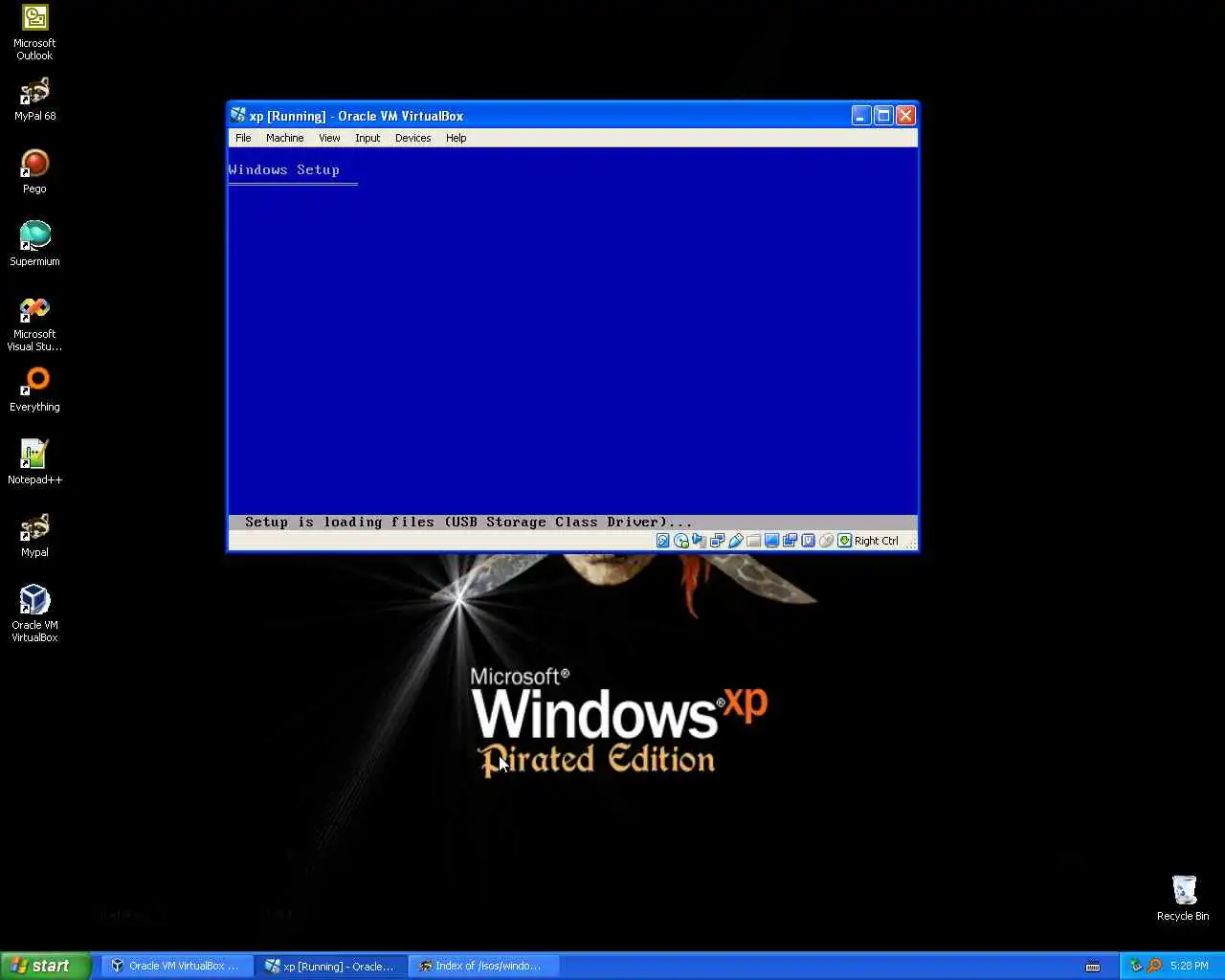Image resolution: width=1225 pixels, height=980 pixels.
Task: Select the Microsoft Visual Studio desktop shortcut
Action: point(34,323)
